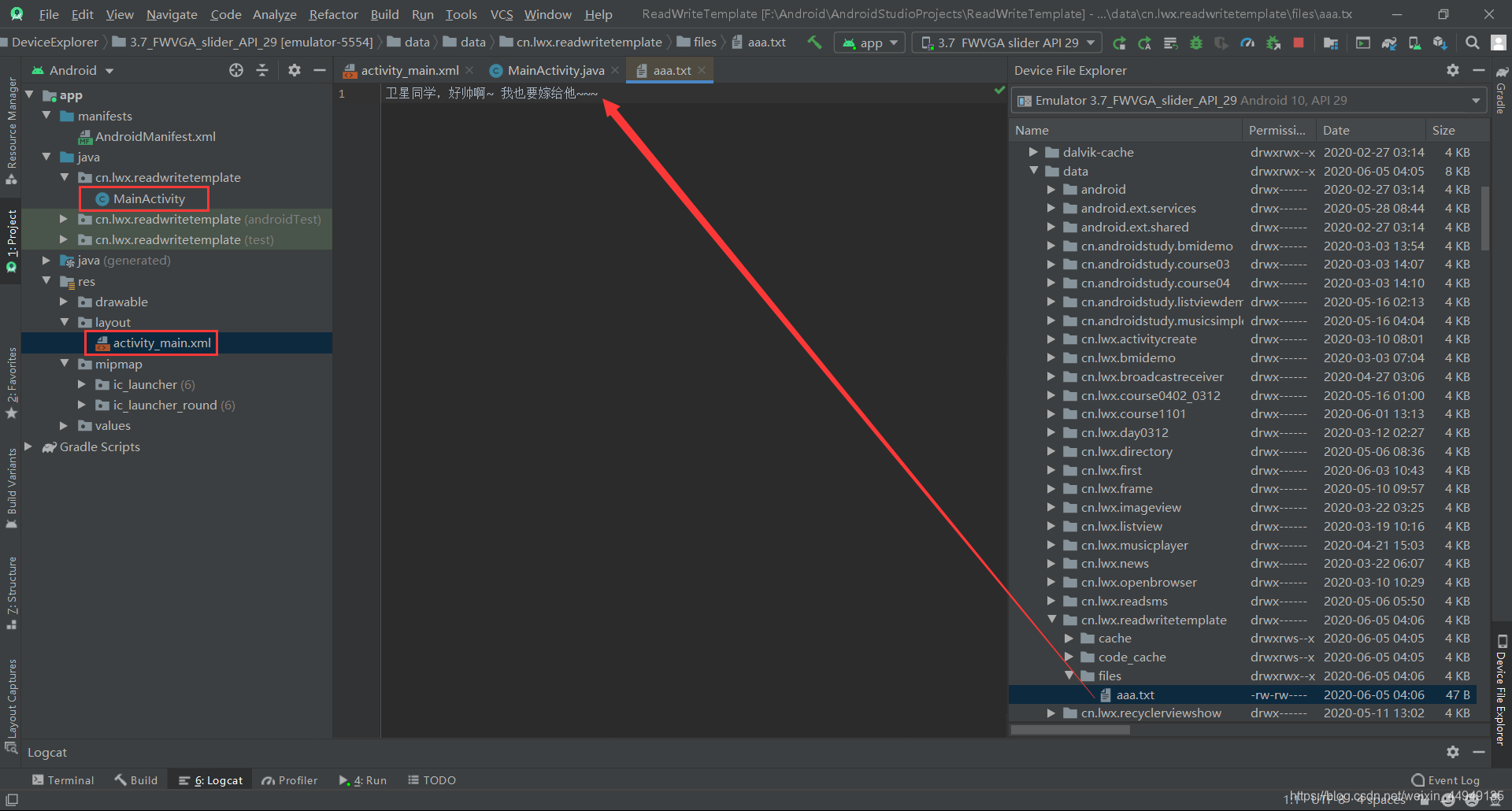Open the Terminal tool window
This screenshot has width=1512, height=811.
coord(69,780)
